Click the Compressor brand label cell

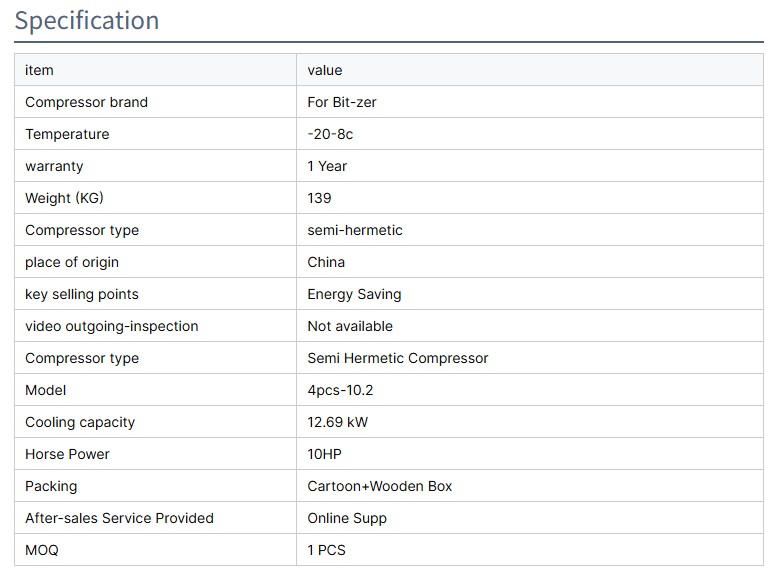pyautogui.click(x=86, y=102)
